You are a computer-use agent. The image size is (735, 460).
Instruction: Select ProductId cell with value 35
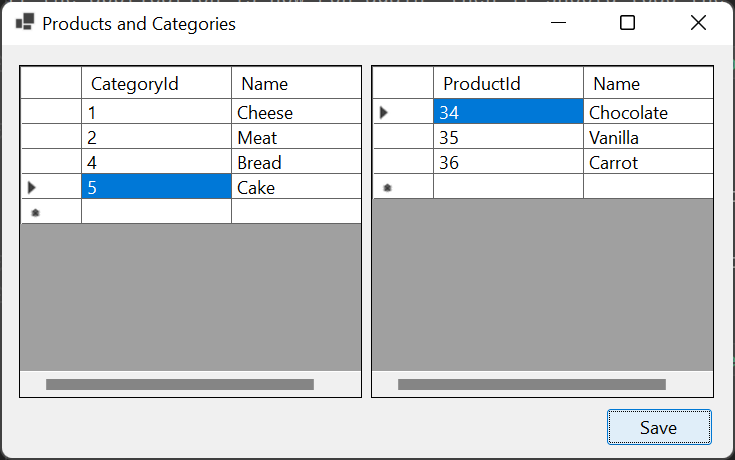(508, 137)
